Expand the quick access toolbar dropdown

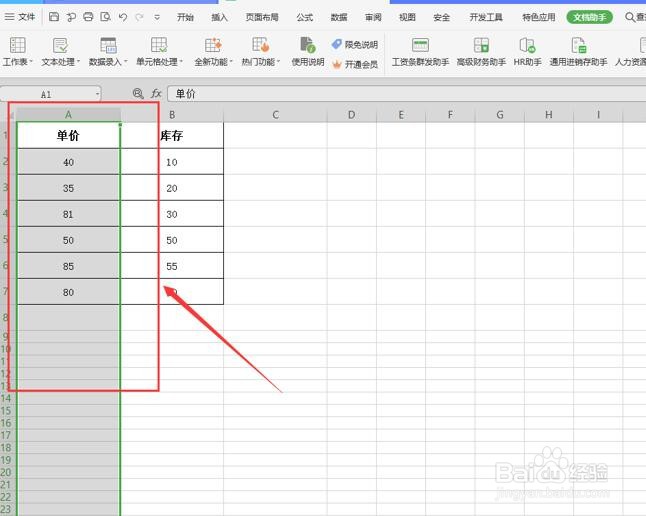157,17
